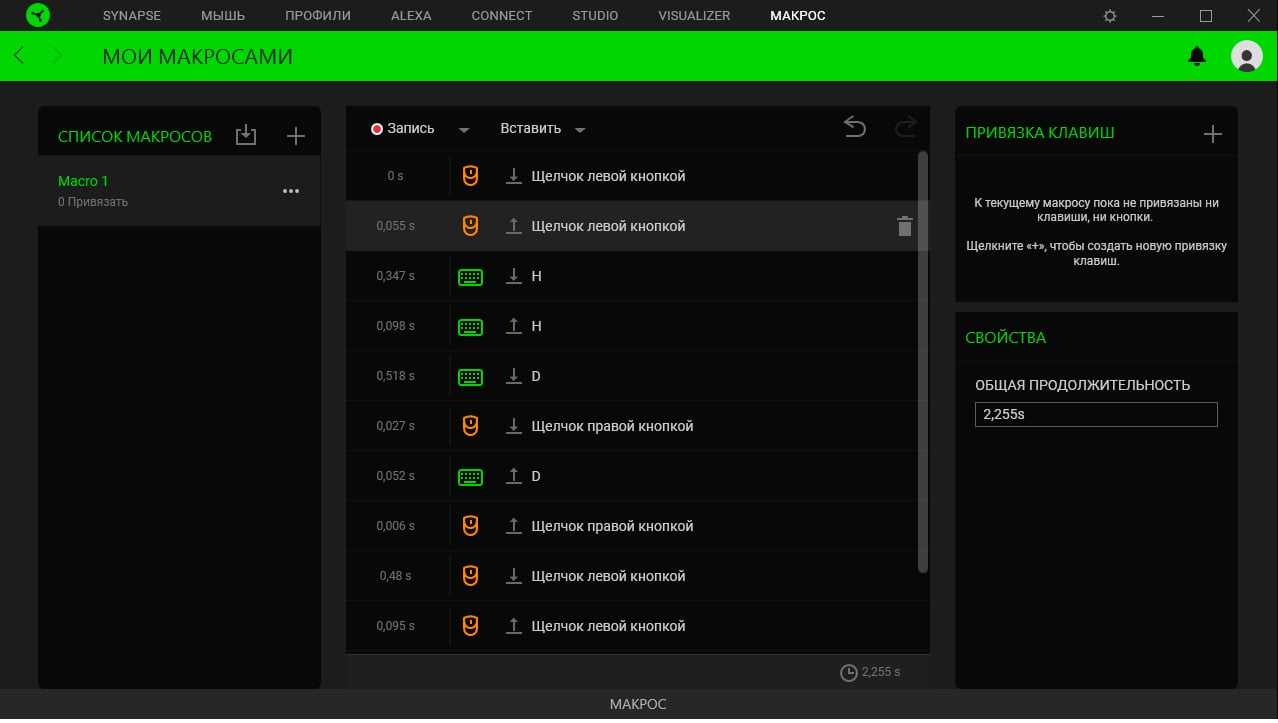Go back with the left arrow
Viewport: 1278px width, 723px height.
coord(19,56)
